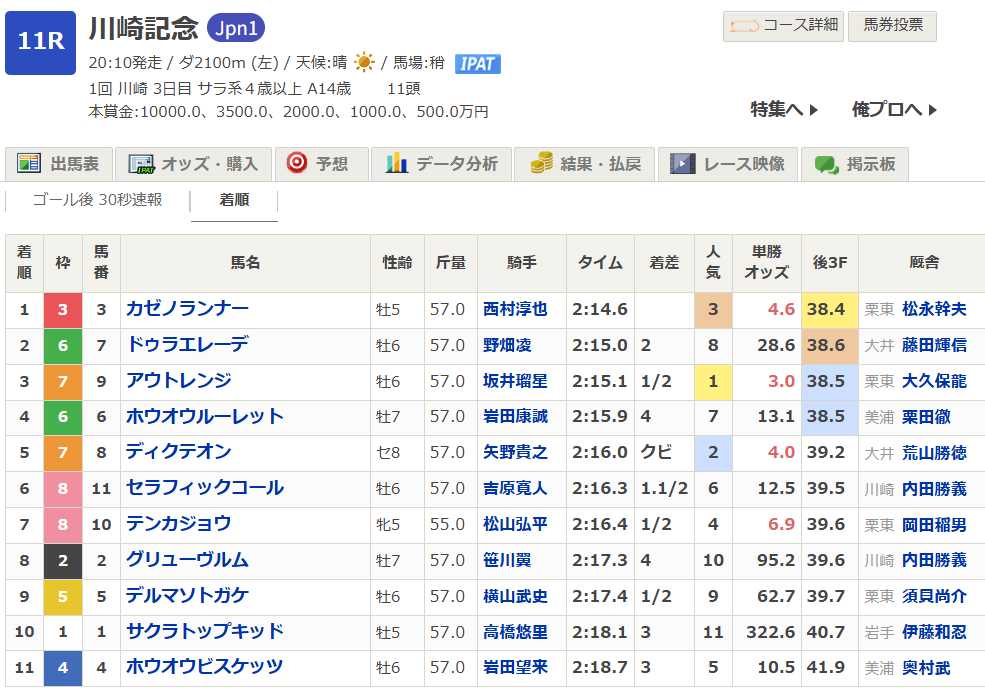The height and width of the screenshot is (694, 985).
Task: Open jockey 野畑凌's profile link
Action: (x=507, y=345)
